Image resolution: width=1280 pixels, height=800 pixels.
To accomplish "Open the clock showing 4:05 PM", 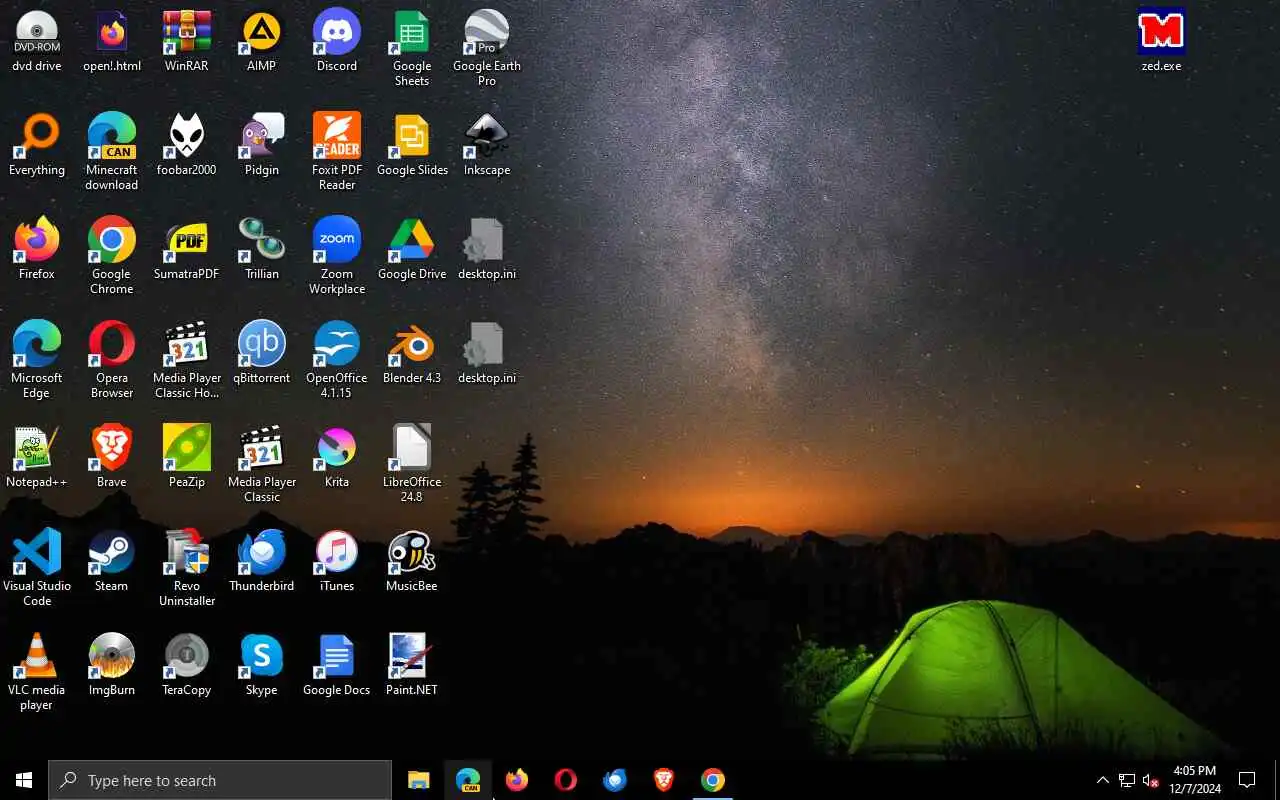I will (x=1195, y=780).
